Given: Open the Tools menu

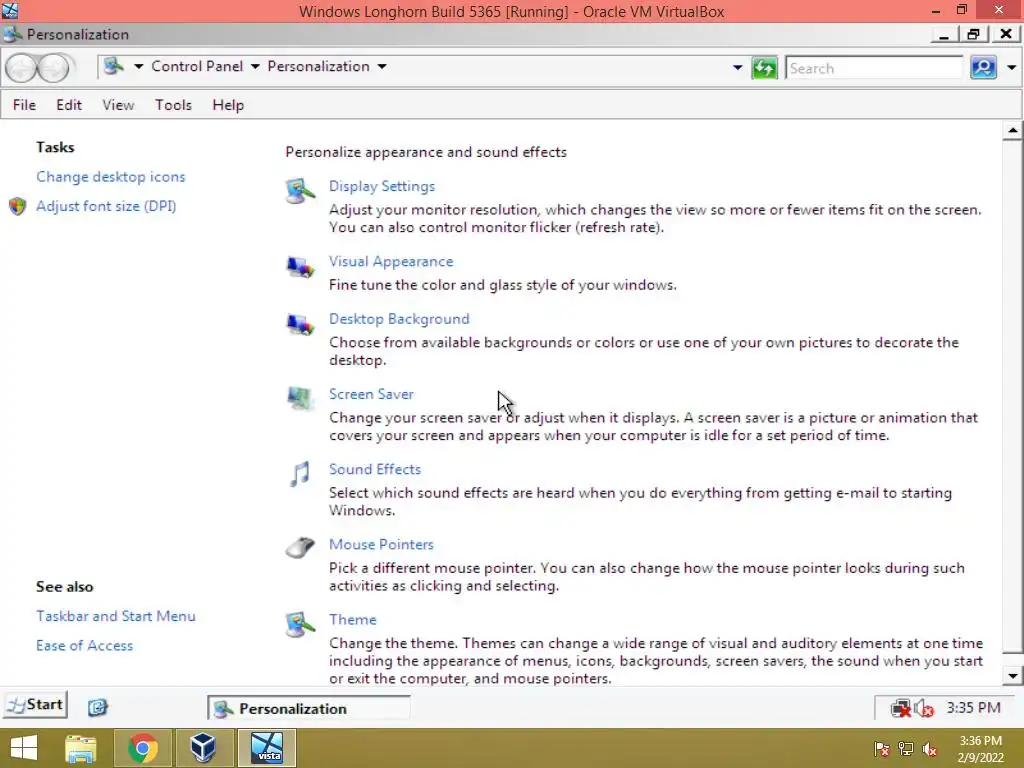Looking at the screenshot, I should [x=173, y=105].
